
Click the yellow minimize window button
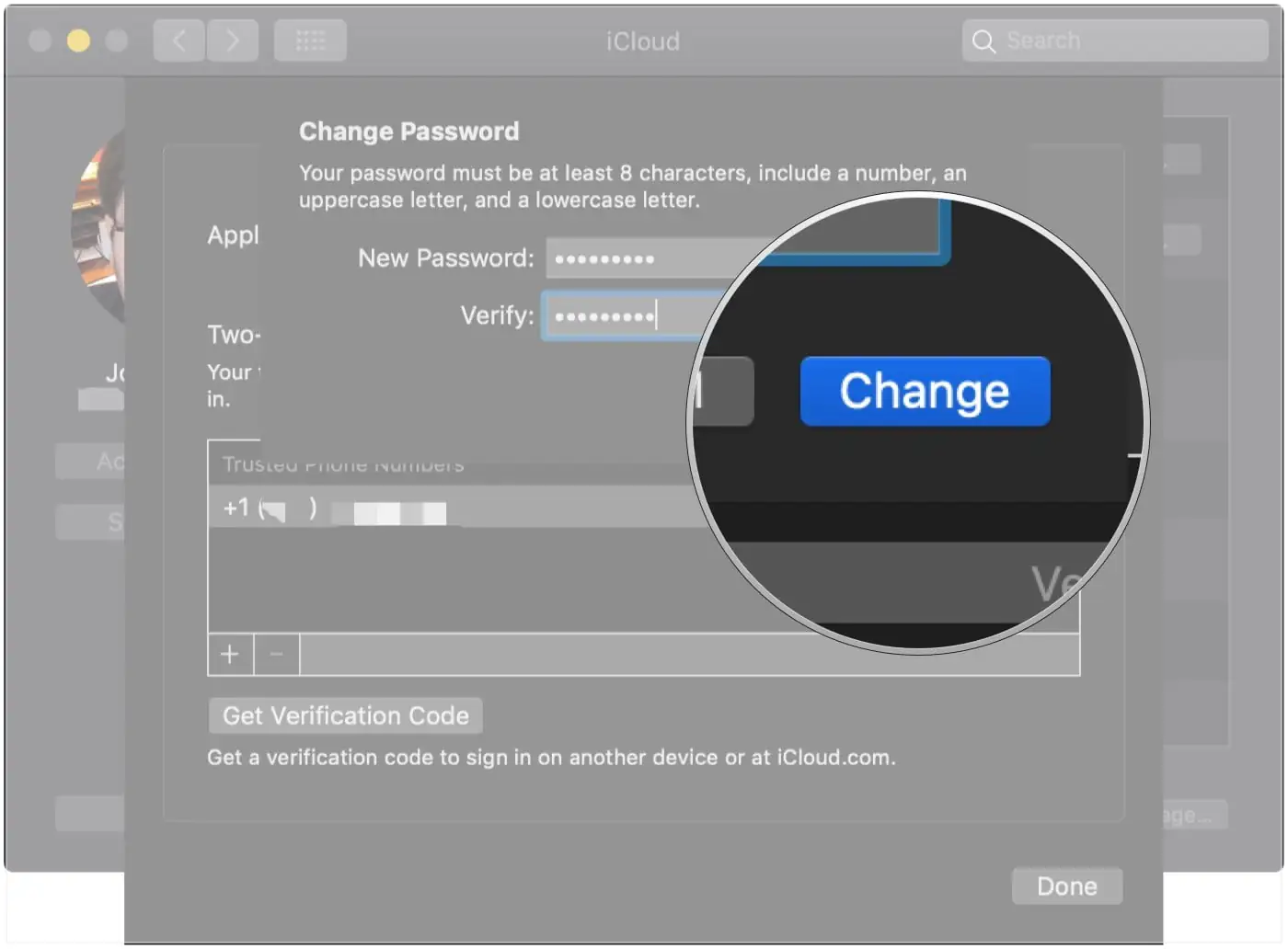pyautogui.click(x=78, y=41)
